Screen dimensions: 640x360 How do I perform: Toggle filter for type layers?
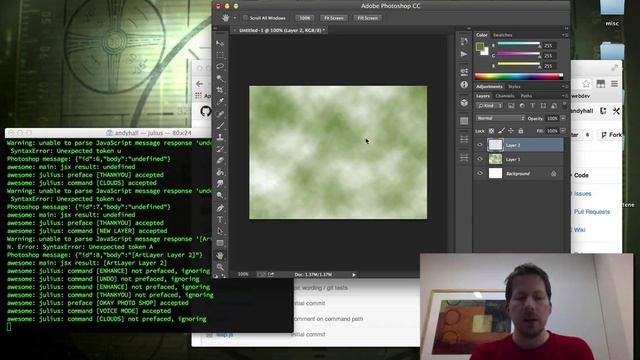coord(533,106)
